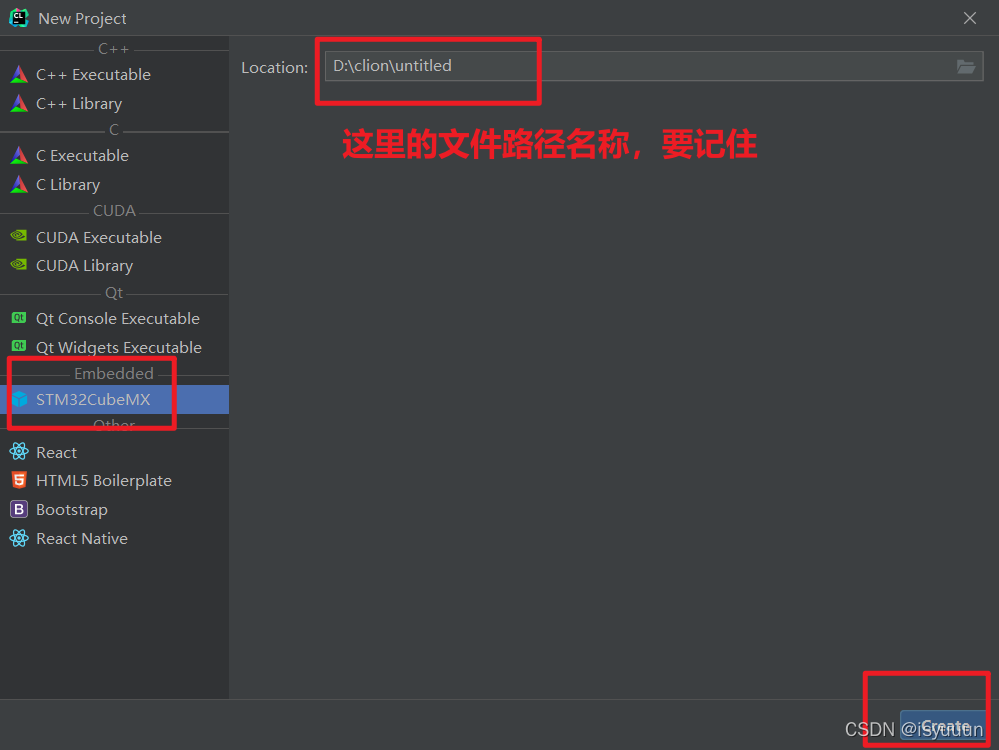Choose C Library project type
Screen dimensions: 999x750
[115, 184]
